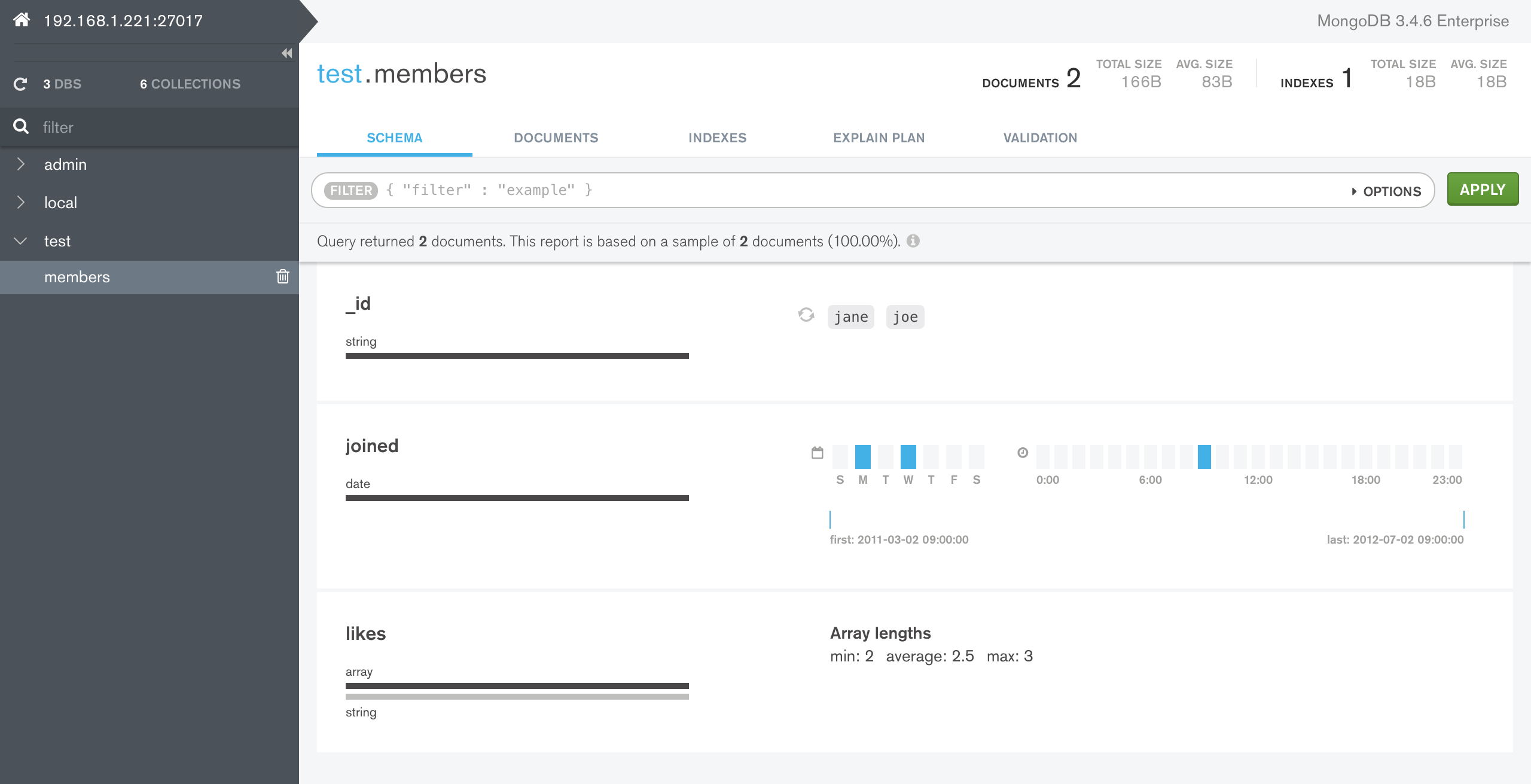Screen dimensions: 1531x784
Task: Refresh the databases list
Action: coord(20,84)
